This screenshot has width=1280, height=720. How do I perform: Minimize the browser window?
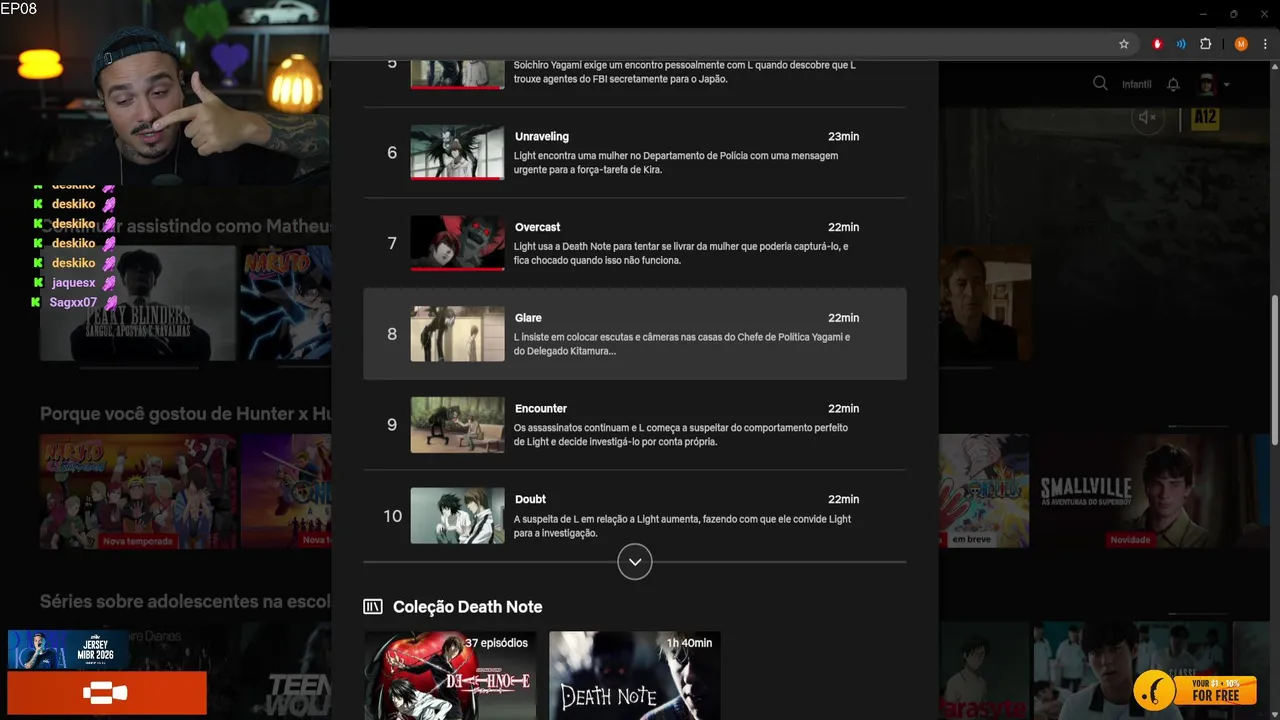pos(1202,14)
